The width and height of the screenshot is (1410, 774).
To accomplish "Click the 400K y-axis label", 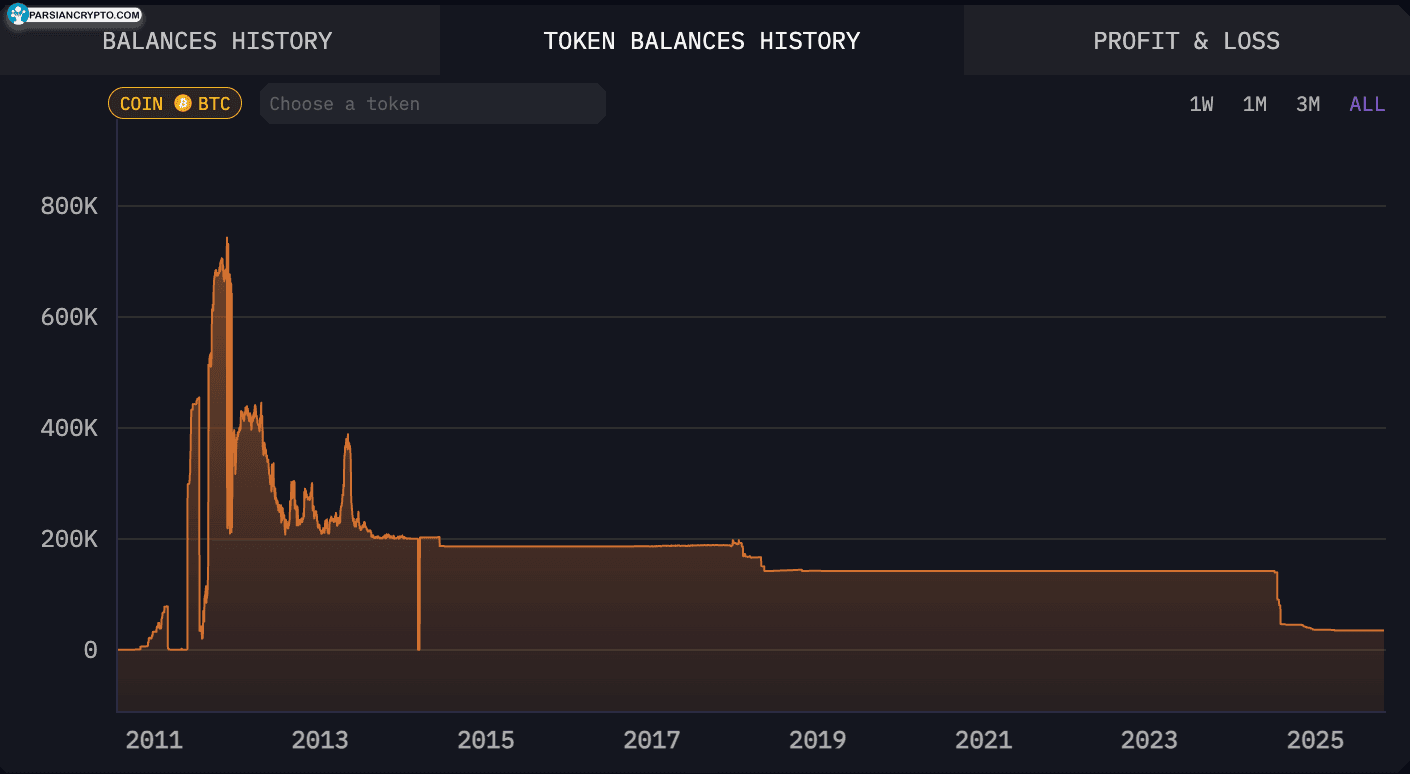I will click(69, 428).
